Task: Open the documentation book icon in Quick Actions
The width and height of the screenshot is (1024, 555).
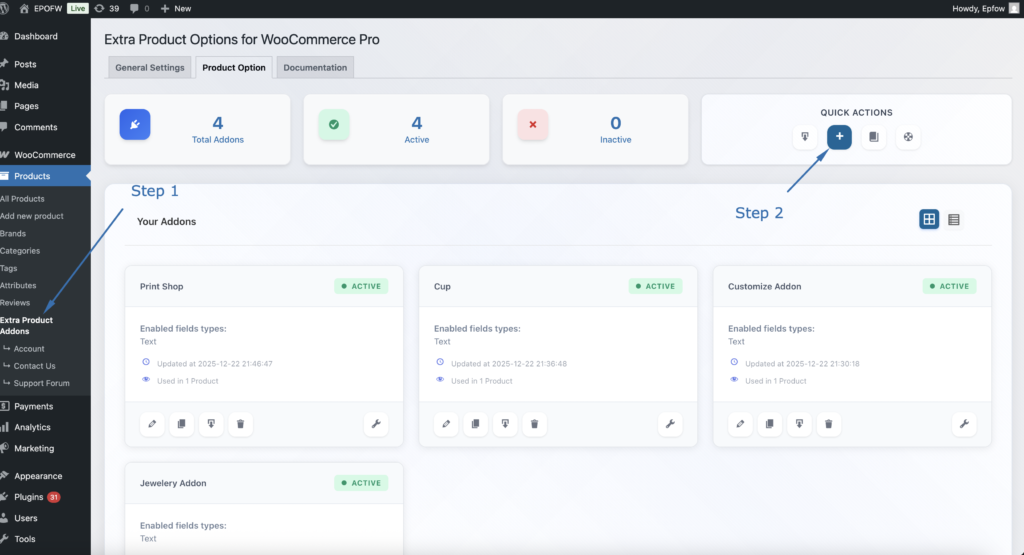Action: click(x=873, y=137)
